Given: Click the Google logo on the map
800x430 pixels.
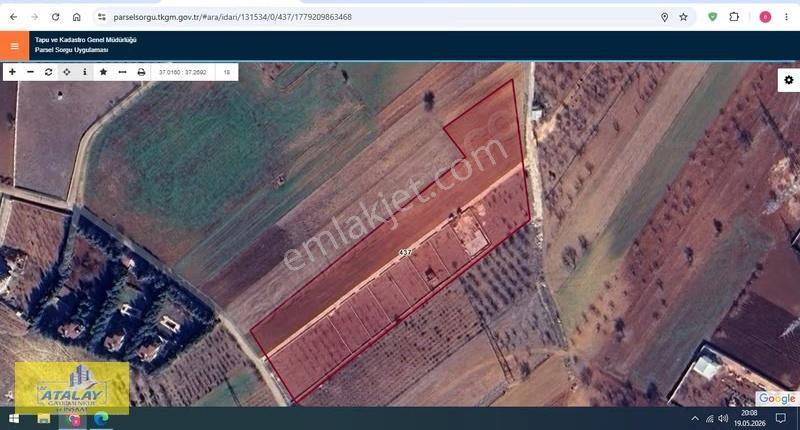Looking at the screenshot, I should (x=776, y=398).
